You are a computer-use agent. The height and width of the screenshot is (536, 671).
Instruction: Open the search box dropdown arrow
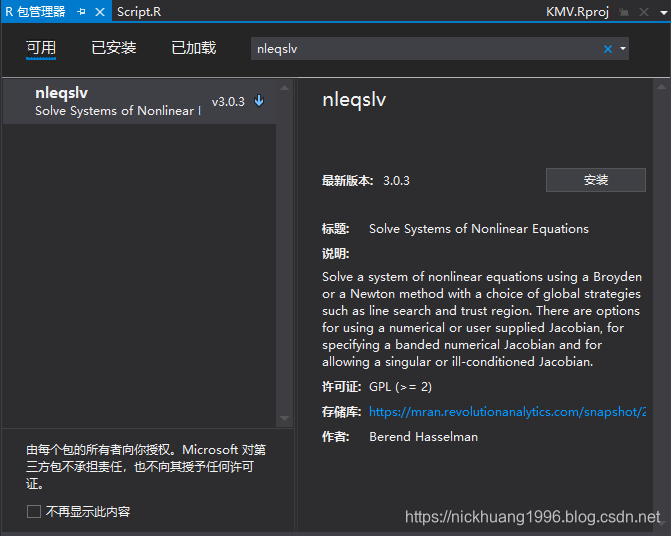tap(623, 49)
